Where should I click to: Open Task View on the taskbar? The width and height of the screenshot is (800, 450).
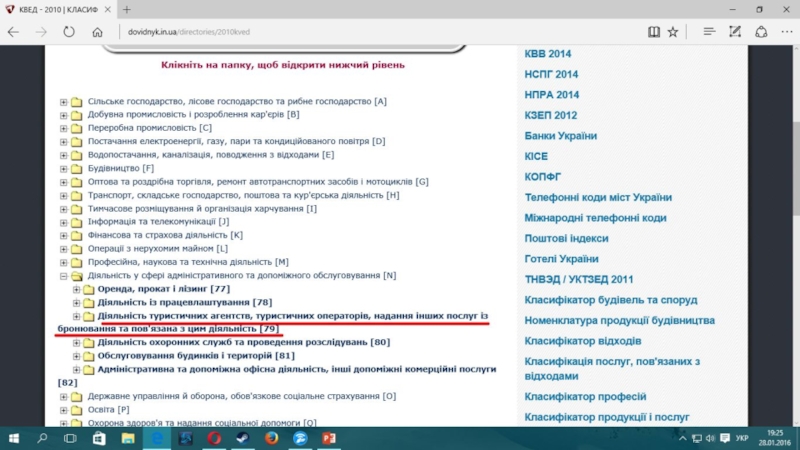tap(70, 438)
